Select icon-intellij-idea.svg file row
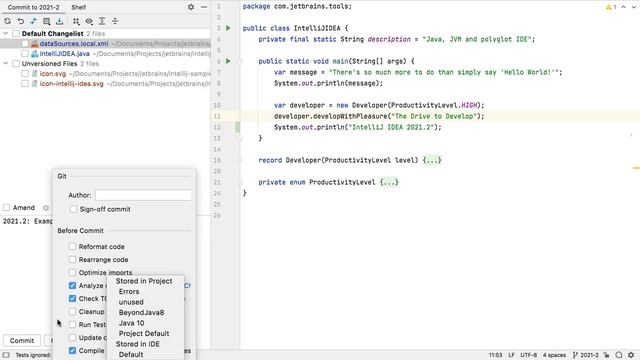Viewport: 640px width, 360px height. tap(105, 84)
